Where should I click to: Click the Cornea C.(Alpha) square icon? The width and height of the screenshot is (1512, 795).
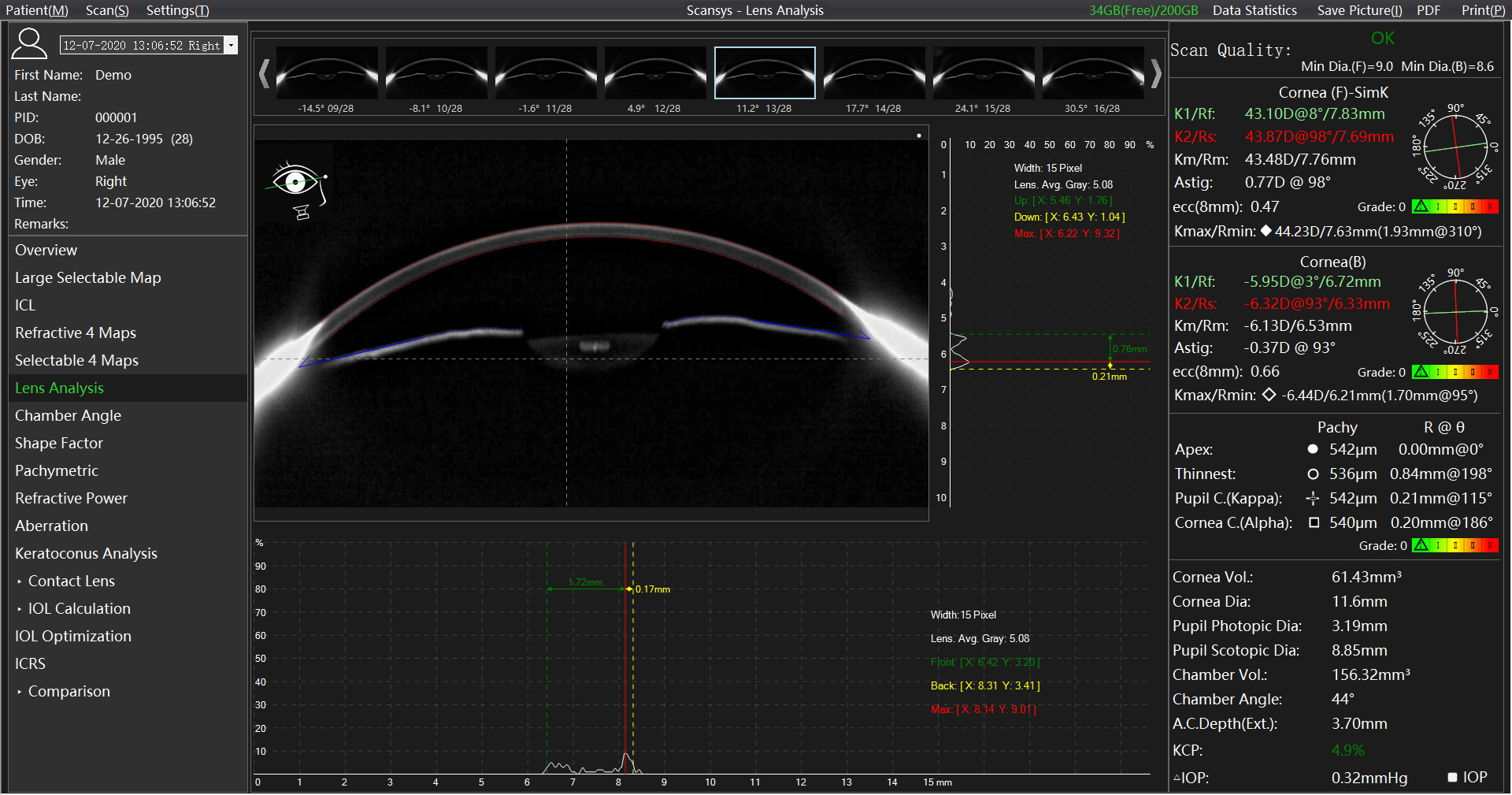coord(1314,522)
